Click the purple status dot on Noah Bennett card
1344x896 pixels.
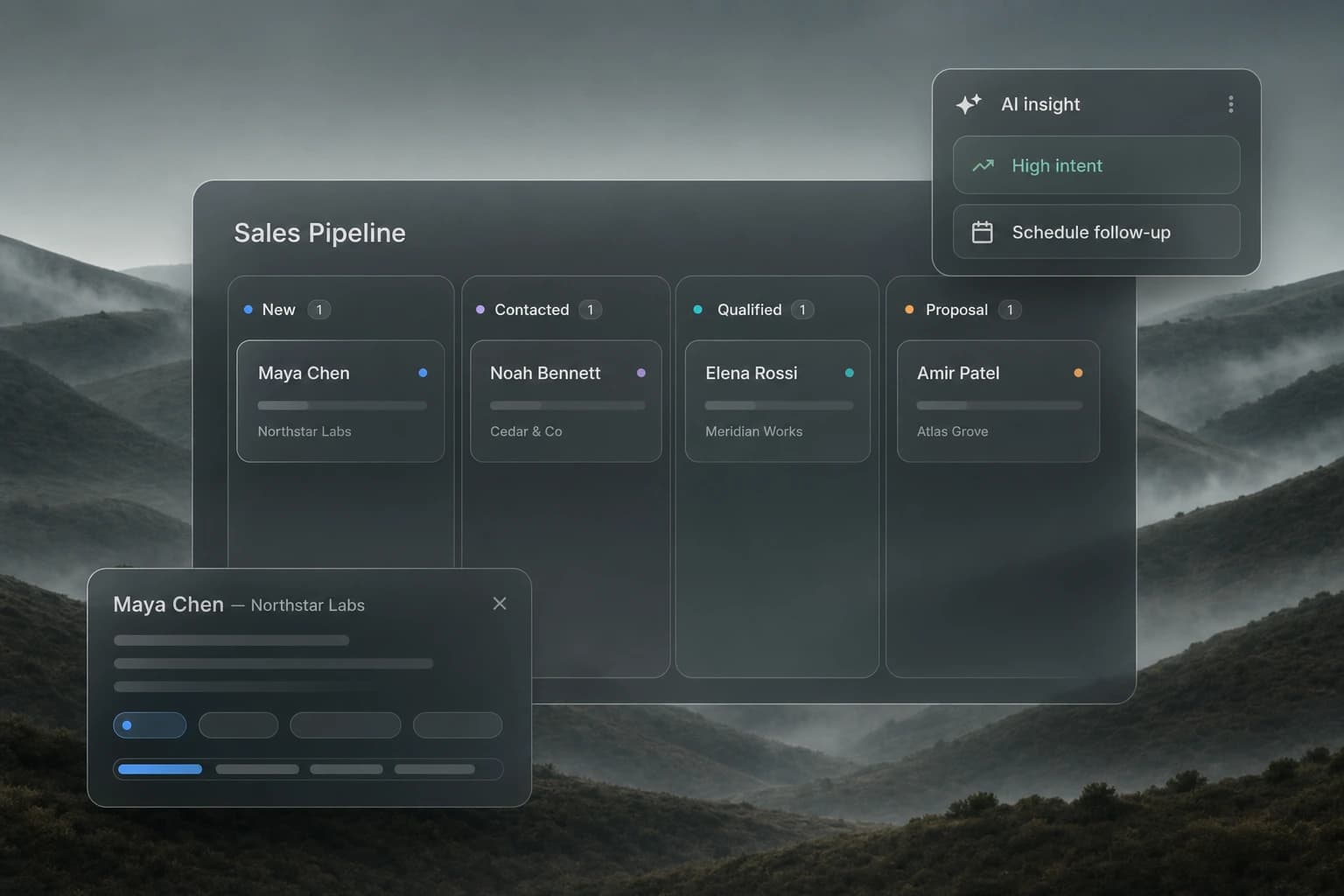pyautogui.click(x=641, y=373)
